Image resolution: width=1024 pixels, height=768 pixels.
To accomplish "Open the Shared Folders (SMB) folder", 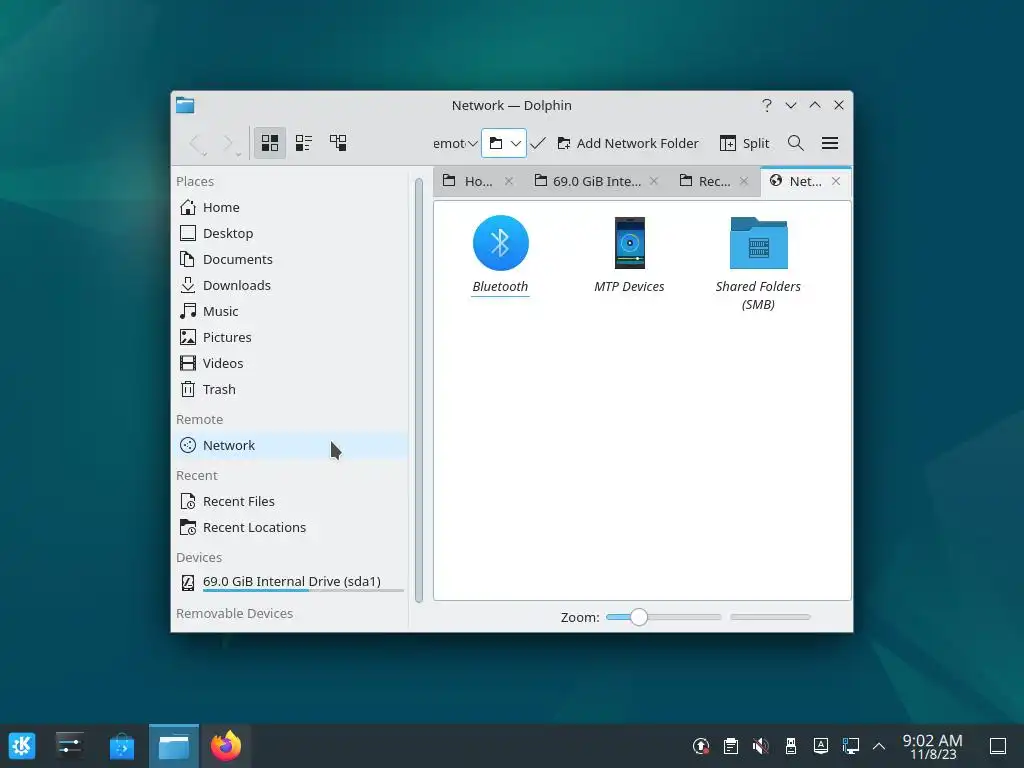I will click(x=758, y=264).
